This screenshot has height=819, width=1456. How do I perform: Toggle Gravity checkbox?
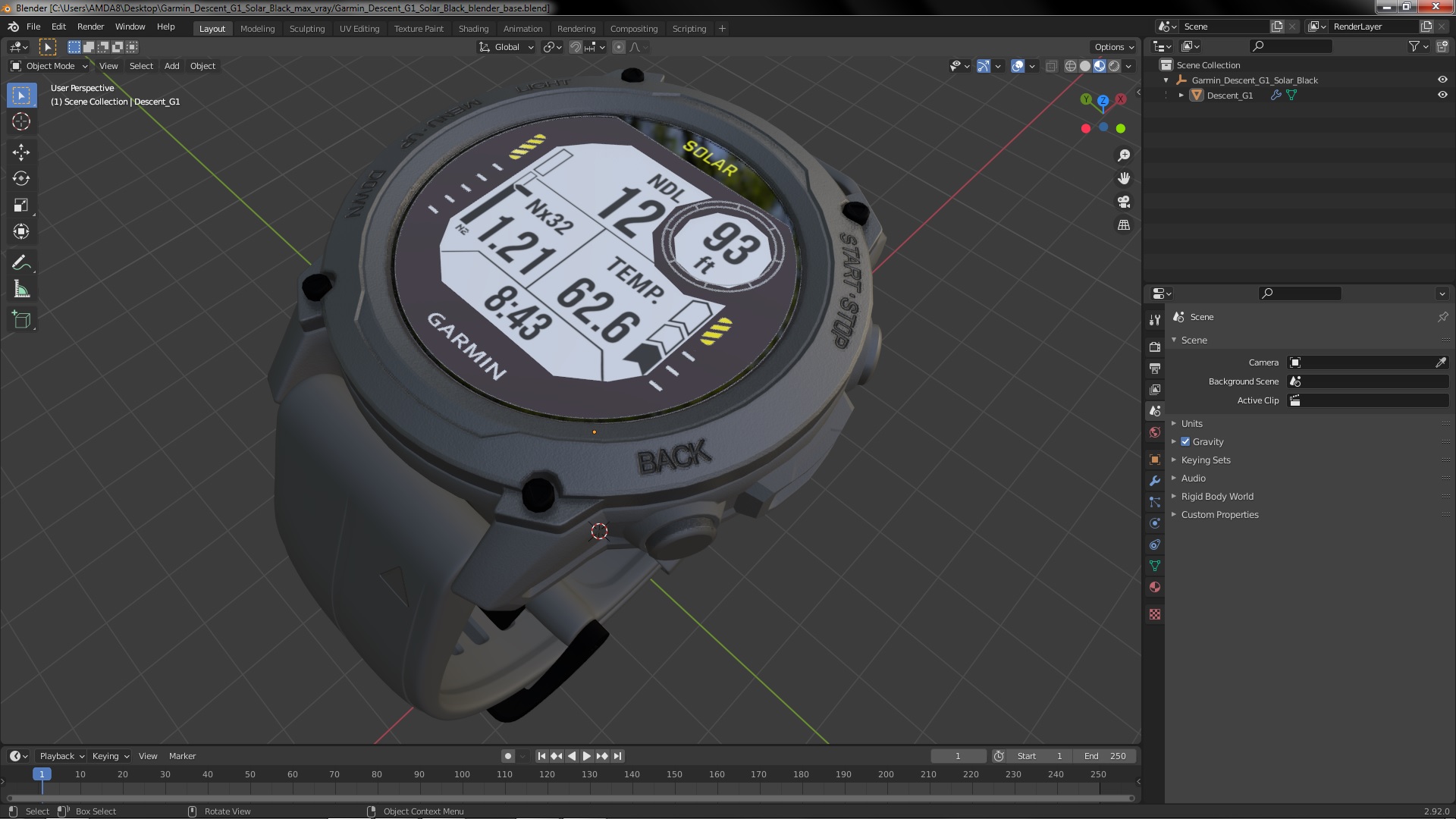(1185, 441)
